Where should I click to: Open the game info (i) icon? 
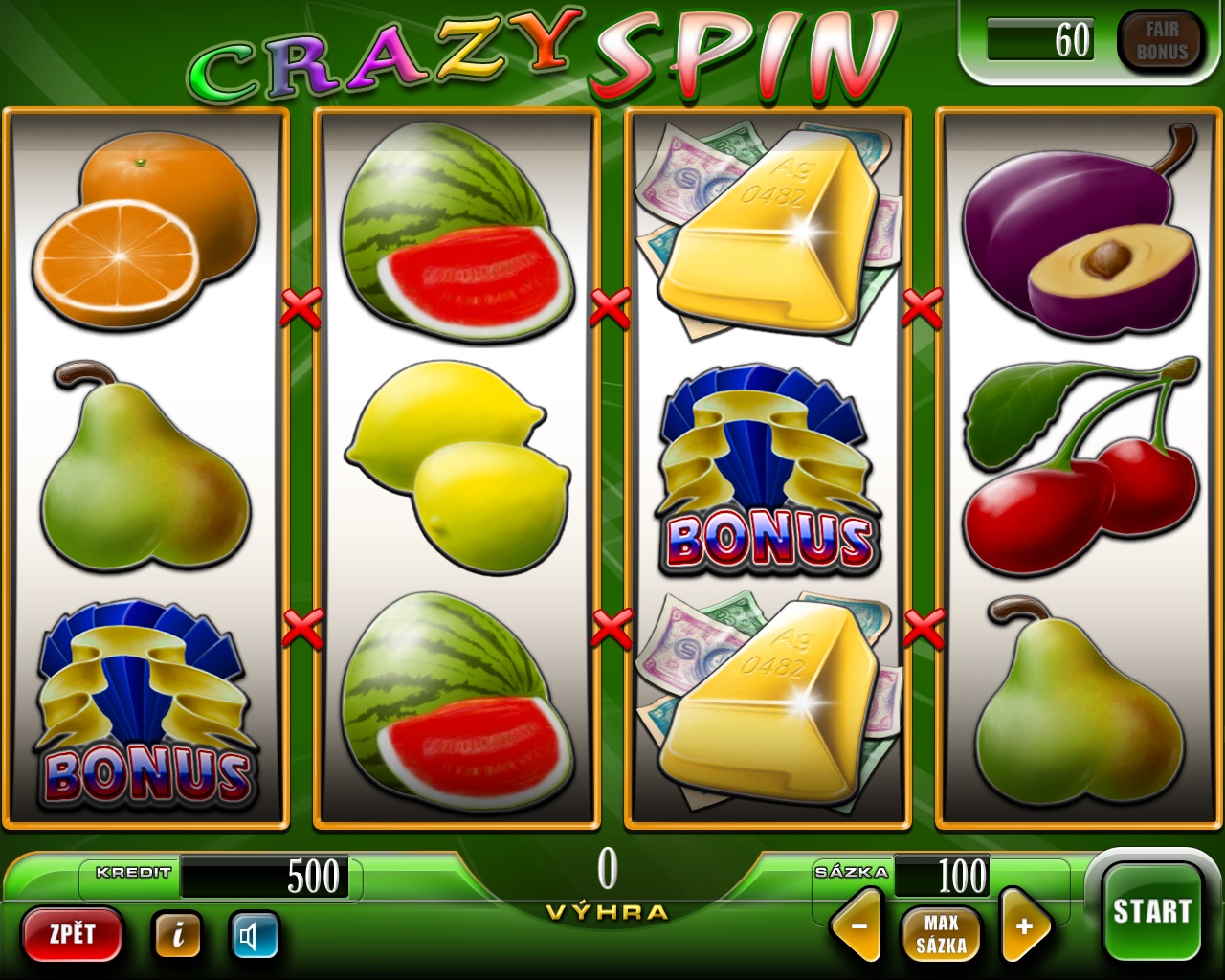(177, 935)
